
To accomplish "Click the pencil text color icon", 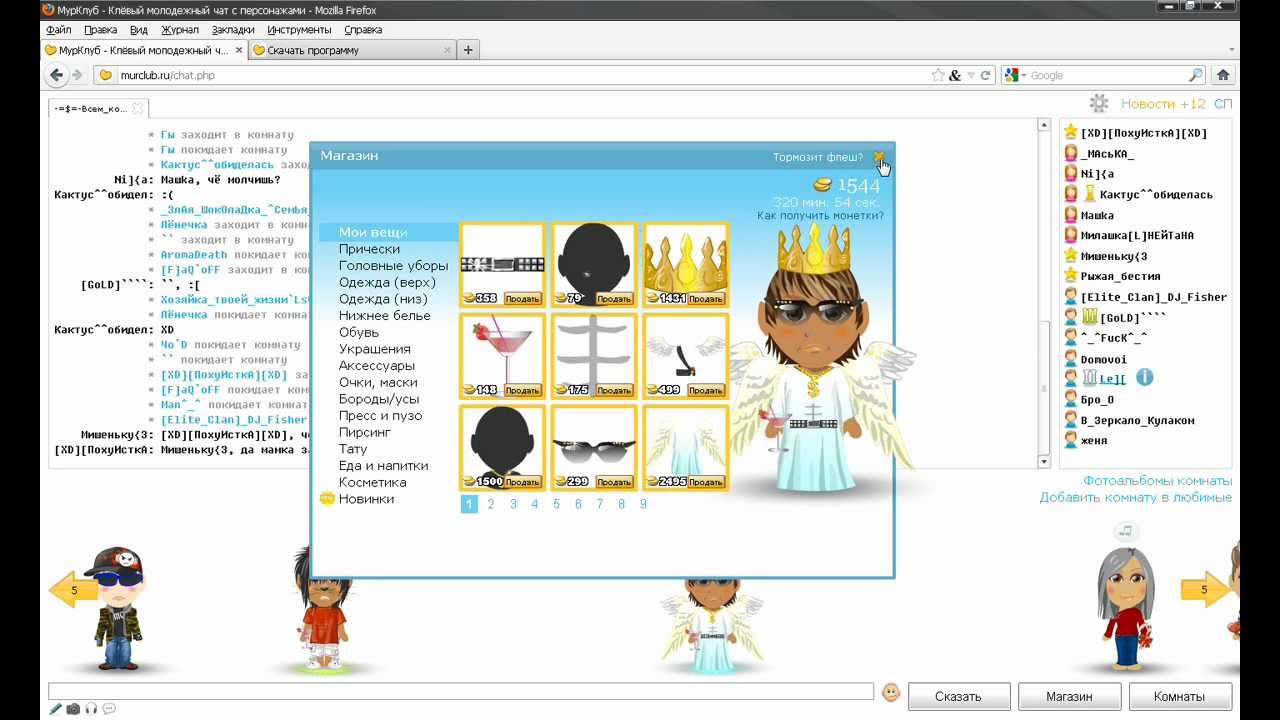I will tap(56, 709).
